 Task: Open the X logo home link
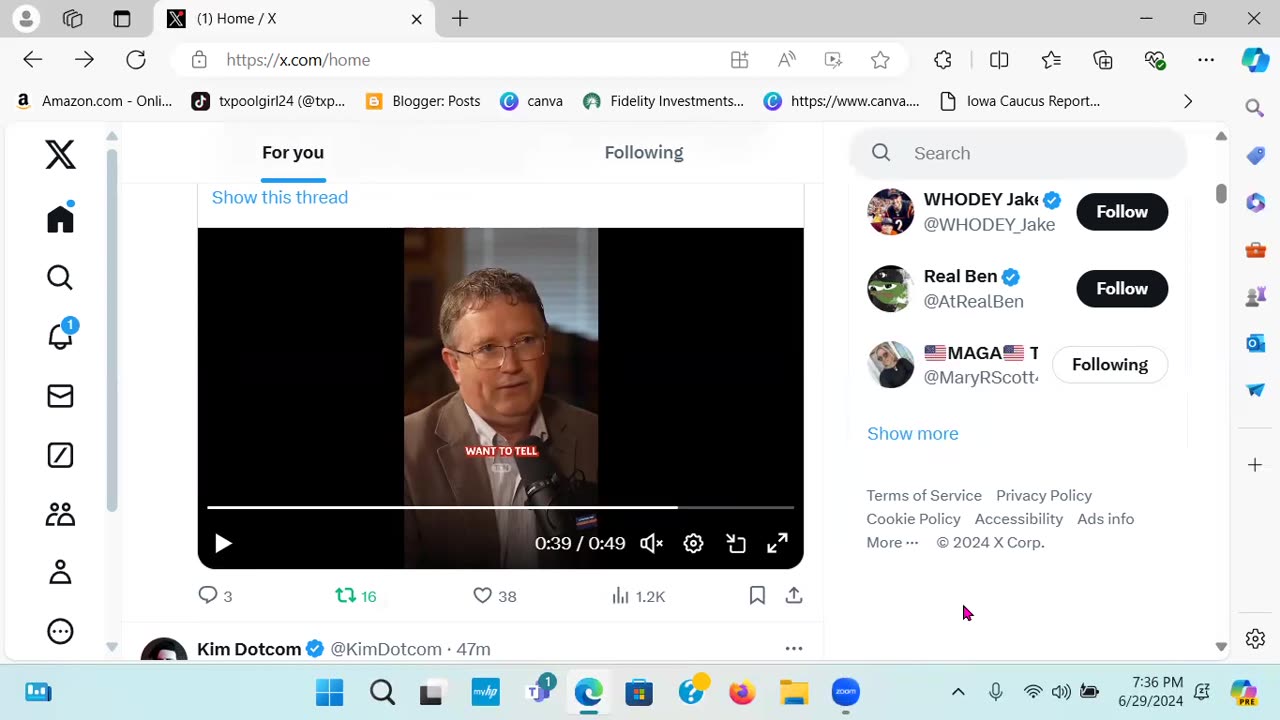click(x=60, y=155)
